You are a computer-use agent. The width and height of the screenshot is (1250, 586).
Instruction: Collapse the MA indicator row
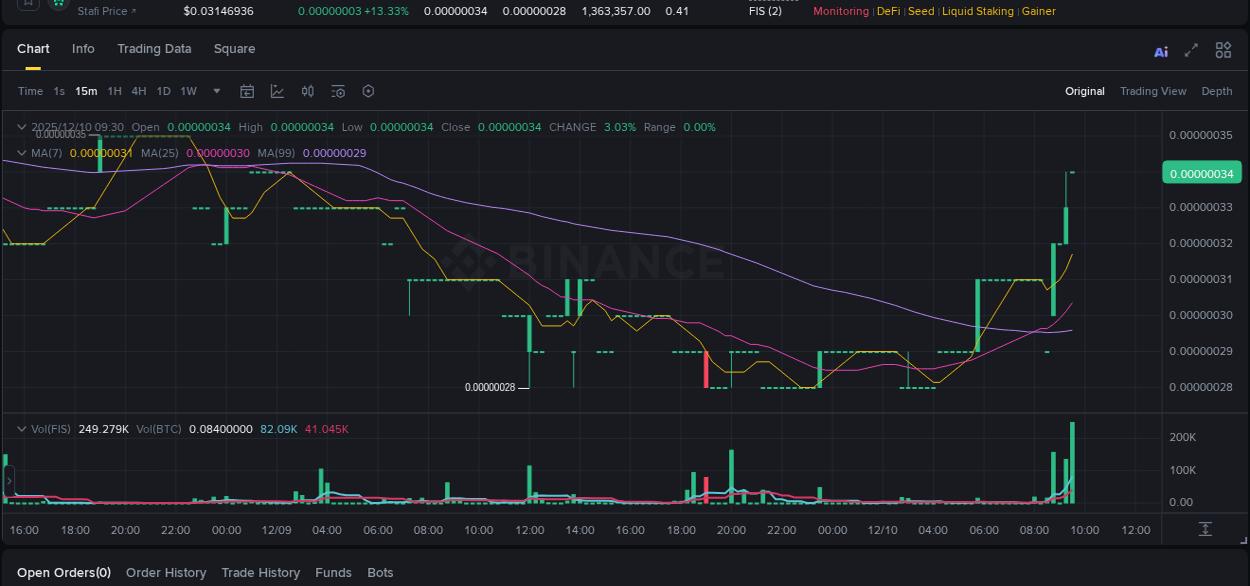[x=21, y=152]
